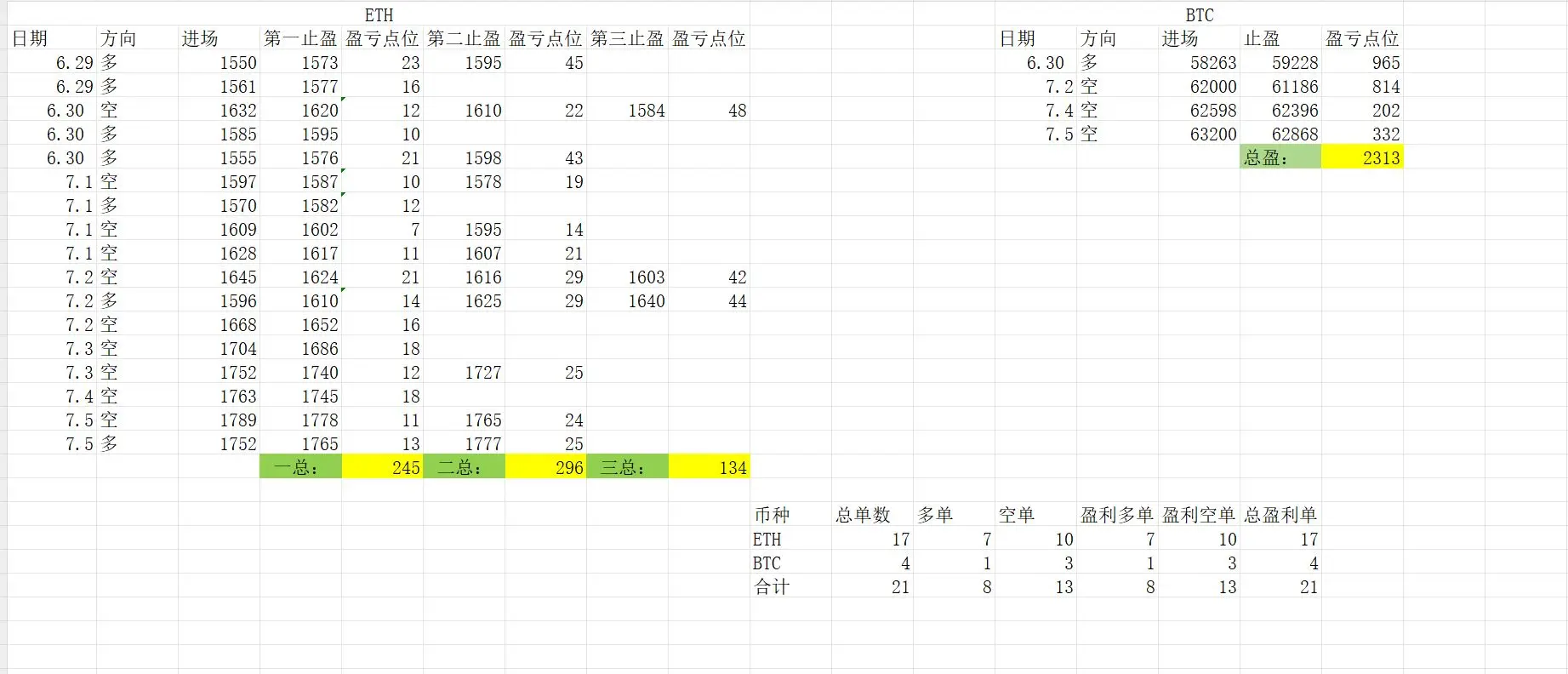The image size is (1568, 674).
Task: Select the first take-profit 1573 cell
Action: 300,62
